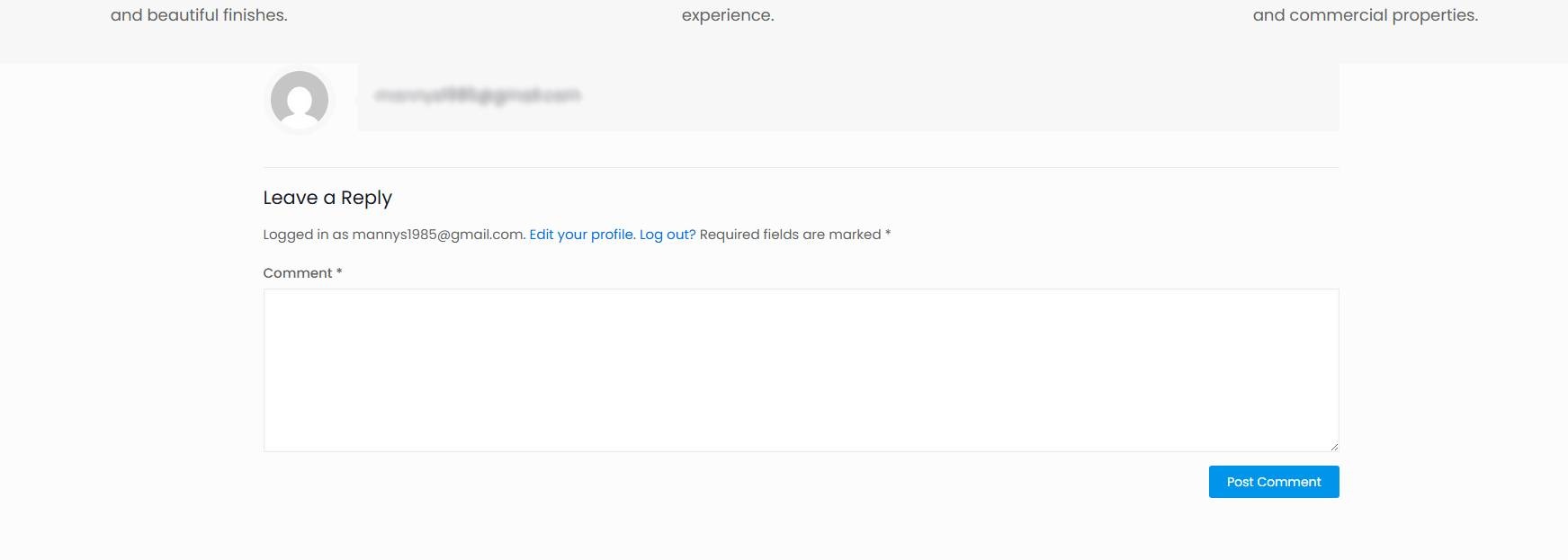Click the pointer notch of the comment bubble

[355, 97]
